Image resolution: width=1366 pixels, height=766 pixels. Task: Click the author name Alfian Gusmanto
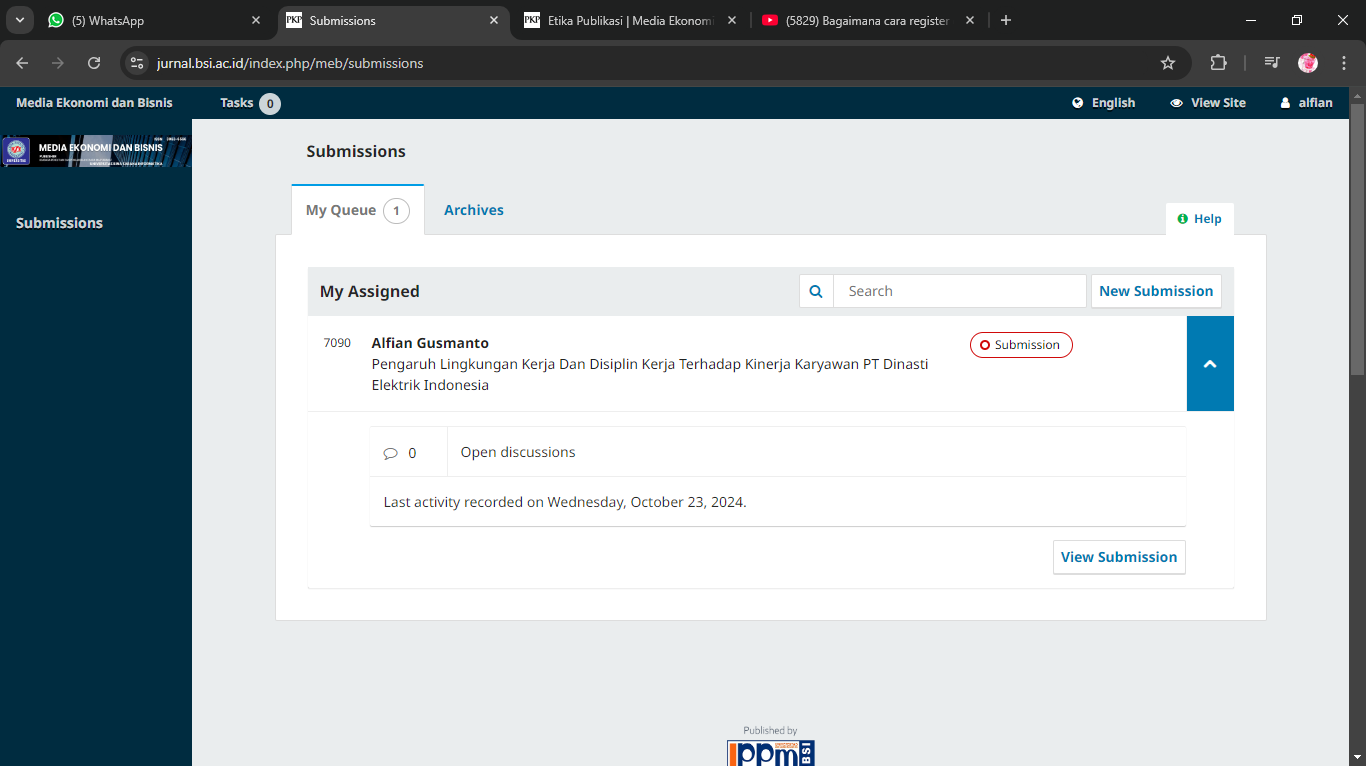pyautogui.click(x=430, y=343)
